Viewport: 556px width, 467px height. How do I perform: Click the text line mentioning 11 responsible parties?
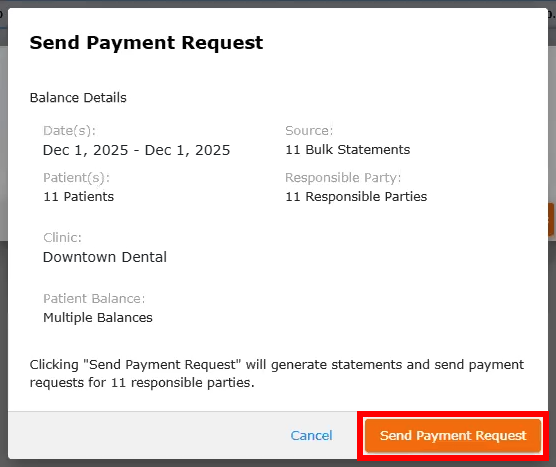142,383
